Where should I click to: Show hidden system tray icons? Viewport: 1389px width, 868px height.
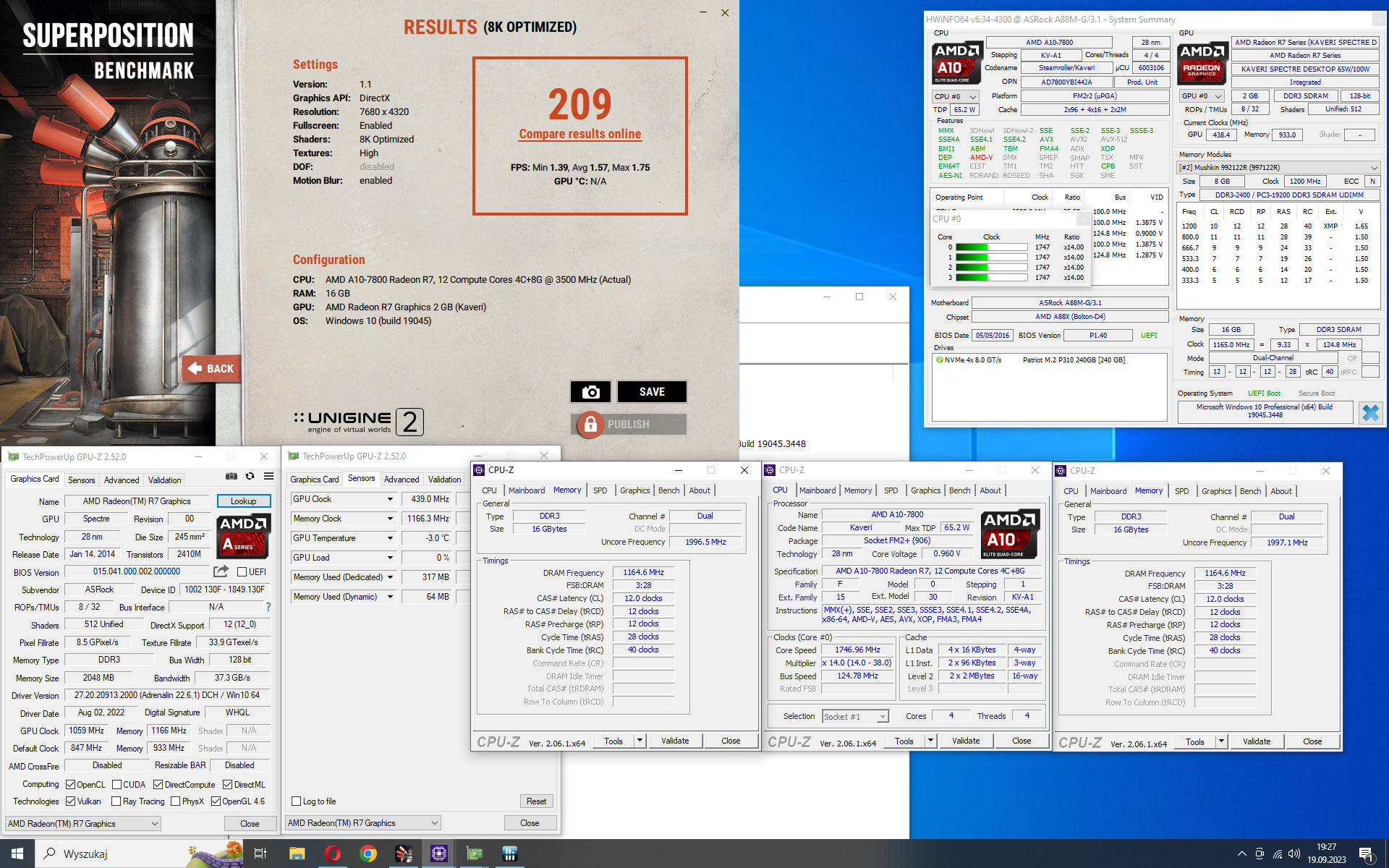tap(1241, 854)
